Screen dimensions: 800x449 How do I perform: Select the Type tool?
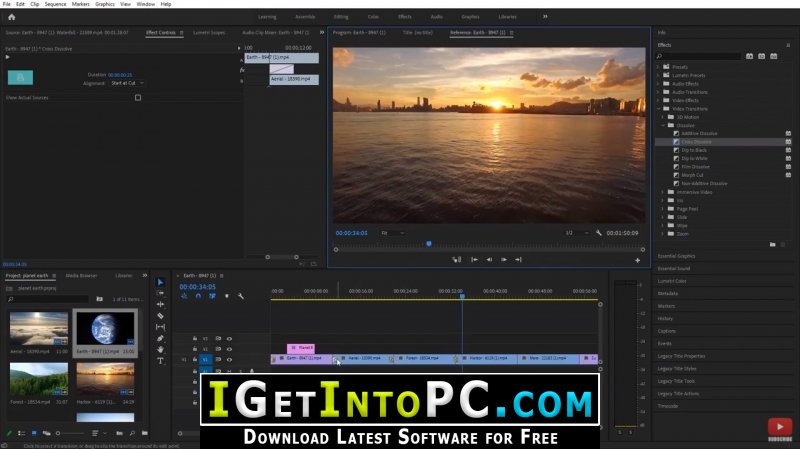pos(160,361)
